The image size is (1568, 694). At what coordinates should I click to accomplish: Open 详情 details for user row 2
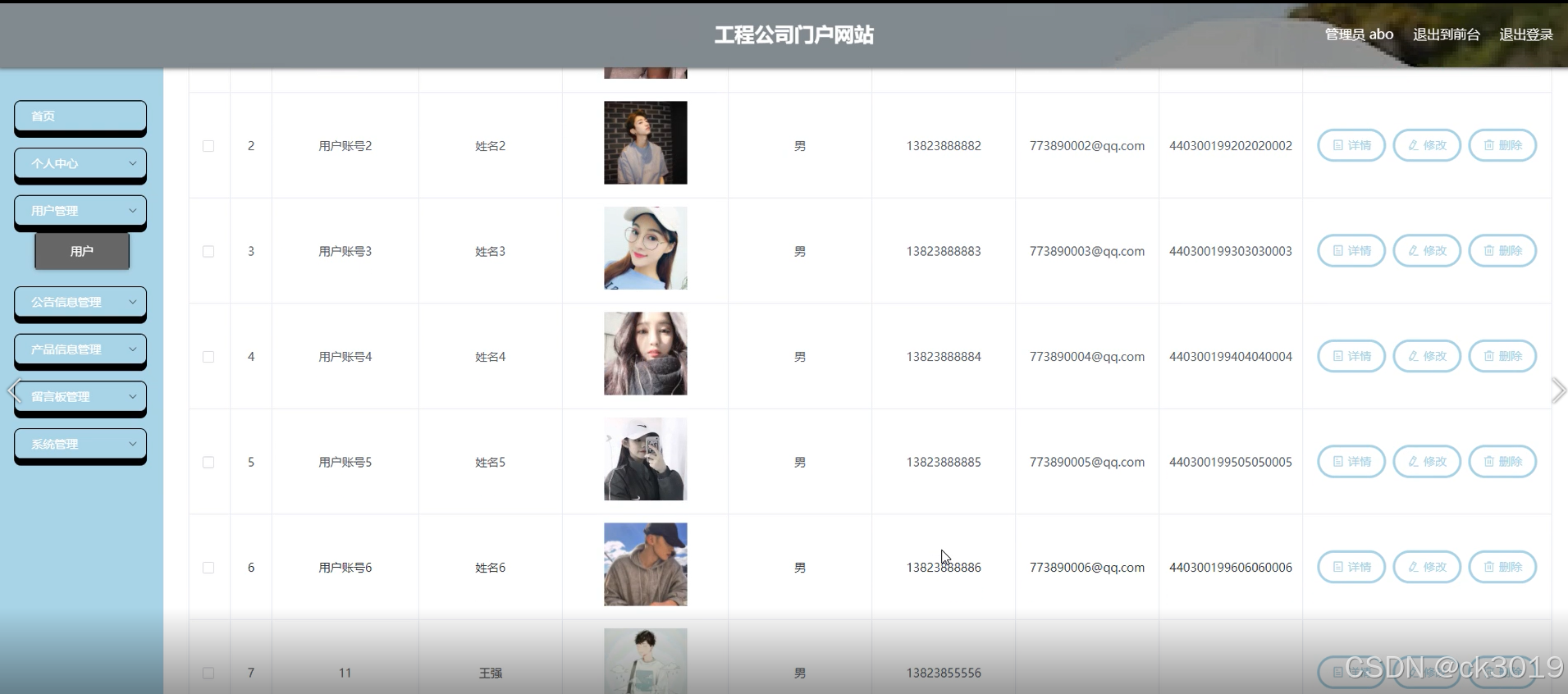pyautogui.click(x=1351, y=145)
